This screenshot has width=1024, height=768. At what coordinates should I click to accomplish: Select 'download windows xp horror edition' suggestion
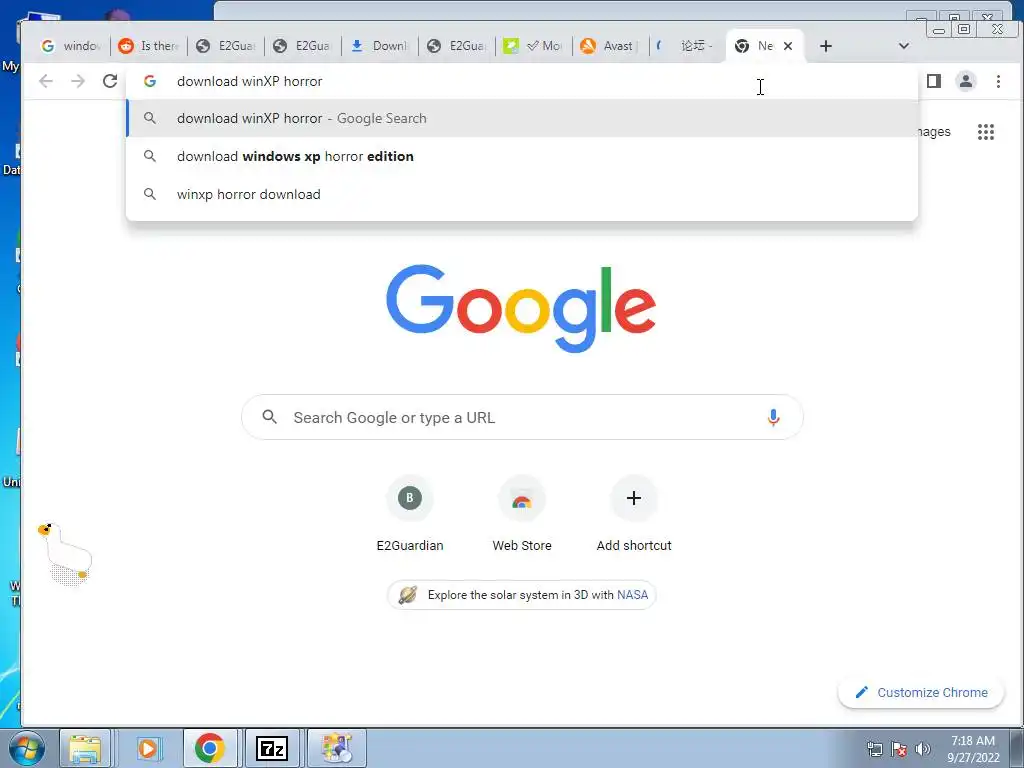522,156
